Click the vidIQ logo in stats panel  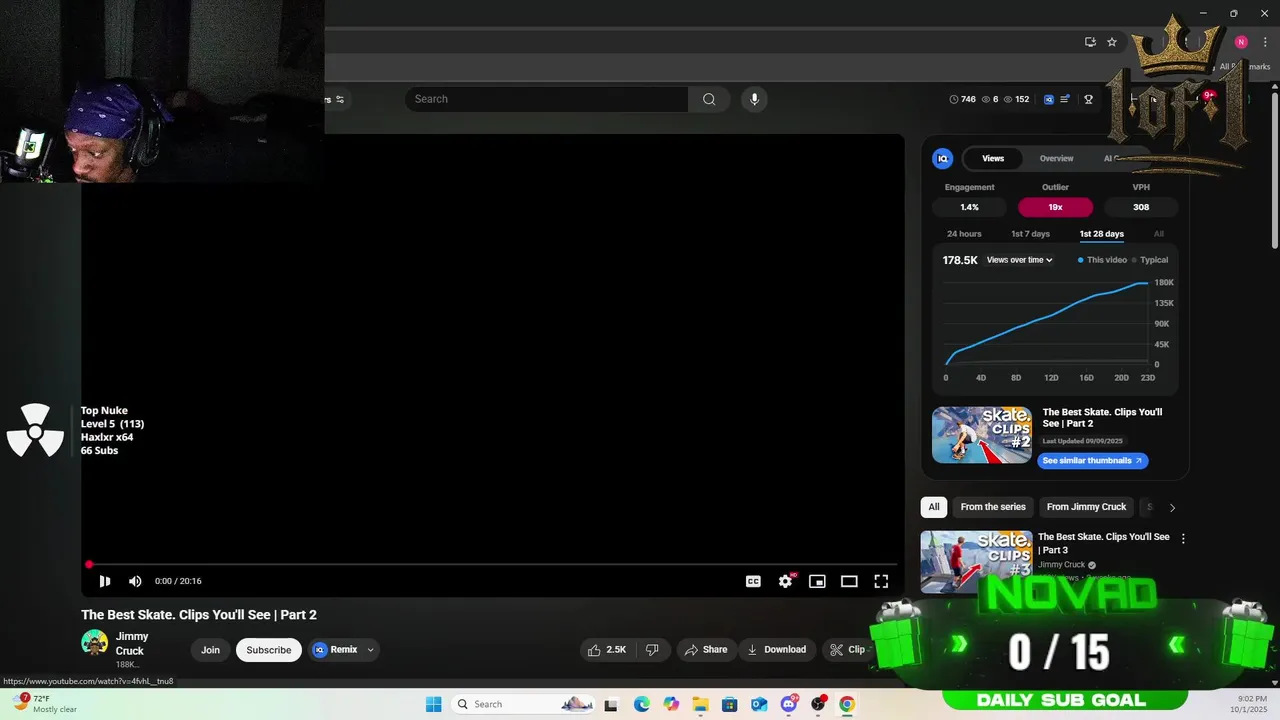[x=942, y=158]
